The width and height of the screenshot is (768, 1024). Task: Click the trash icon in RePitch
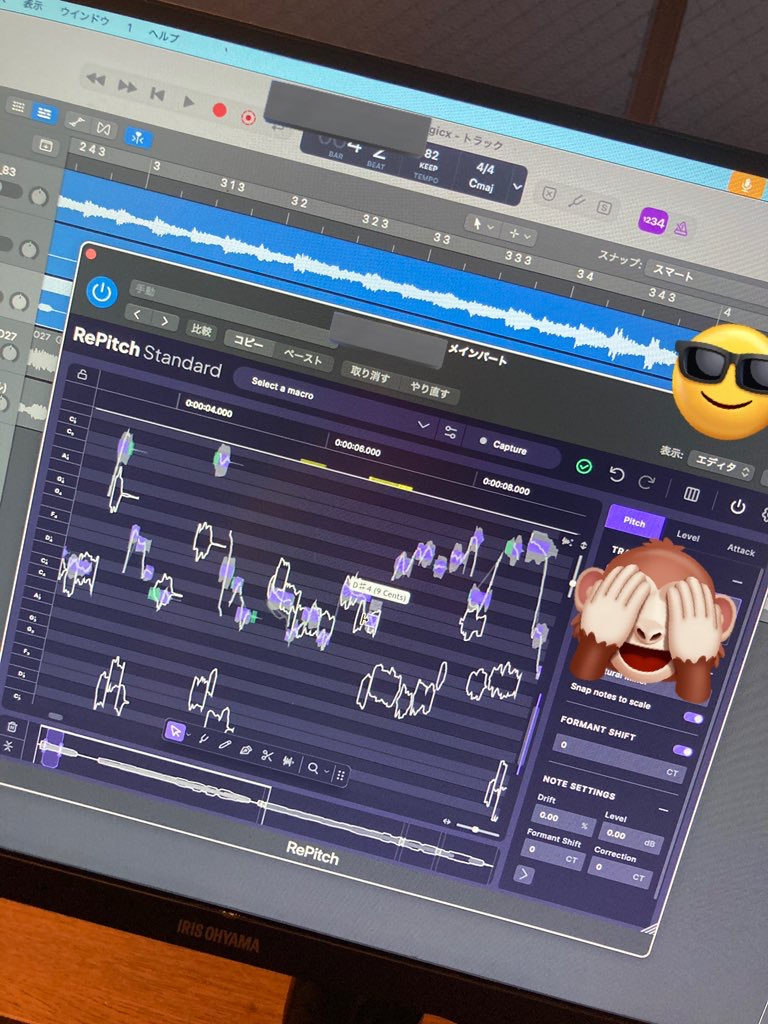coord(12,727)
